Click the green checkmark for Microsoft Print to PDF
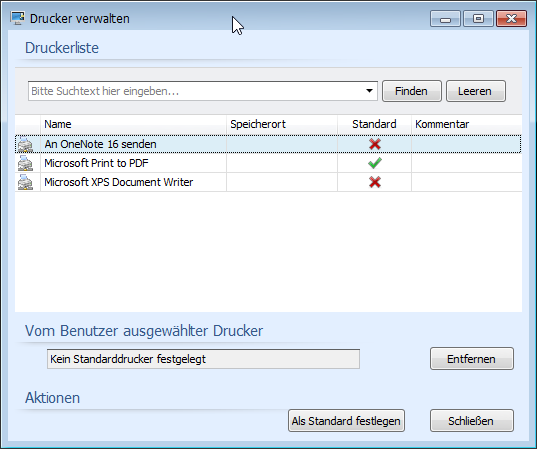Image resolution: width=537 pixels, height=449 pixels. pos(375,163)
